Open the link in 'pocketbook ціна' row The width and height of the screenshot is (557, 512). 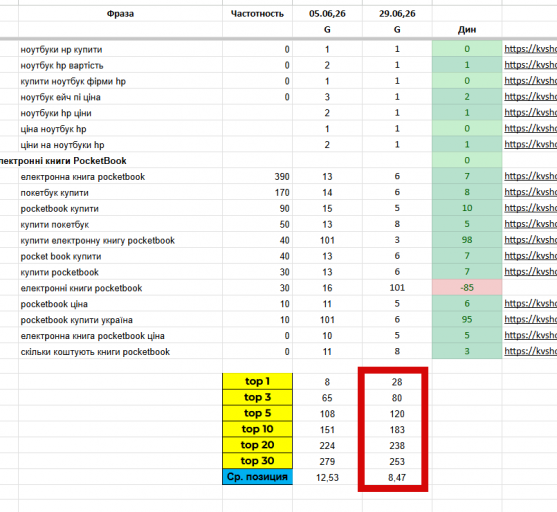[x=530, y=304]
